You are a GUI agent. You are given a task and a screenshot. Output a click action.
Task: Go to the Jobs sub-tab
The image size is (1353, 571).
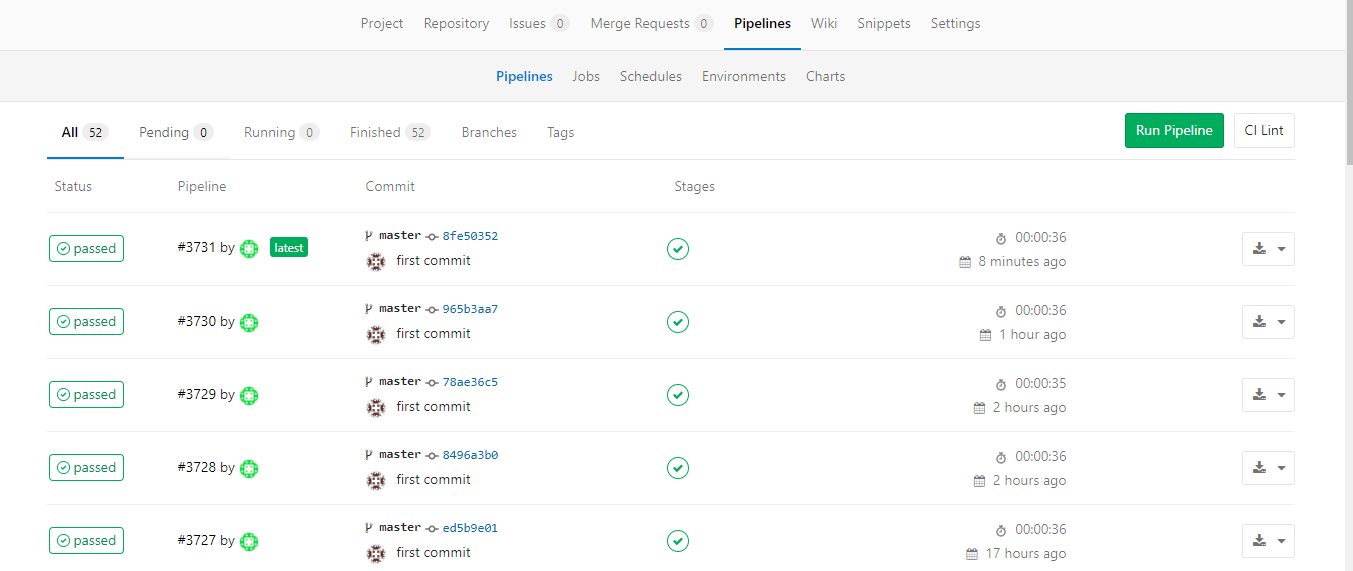586,76
